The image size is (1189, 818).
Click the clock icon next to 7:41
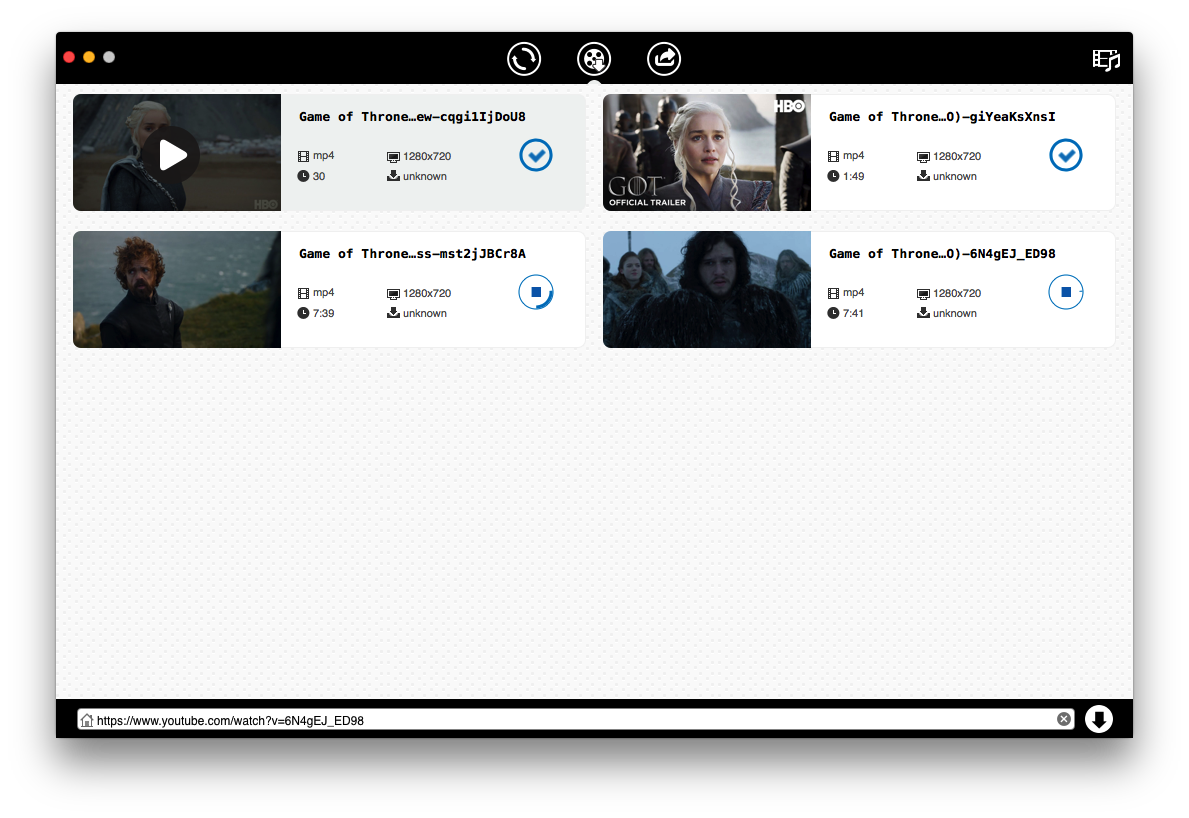click(x=833, y=313)
